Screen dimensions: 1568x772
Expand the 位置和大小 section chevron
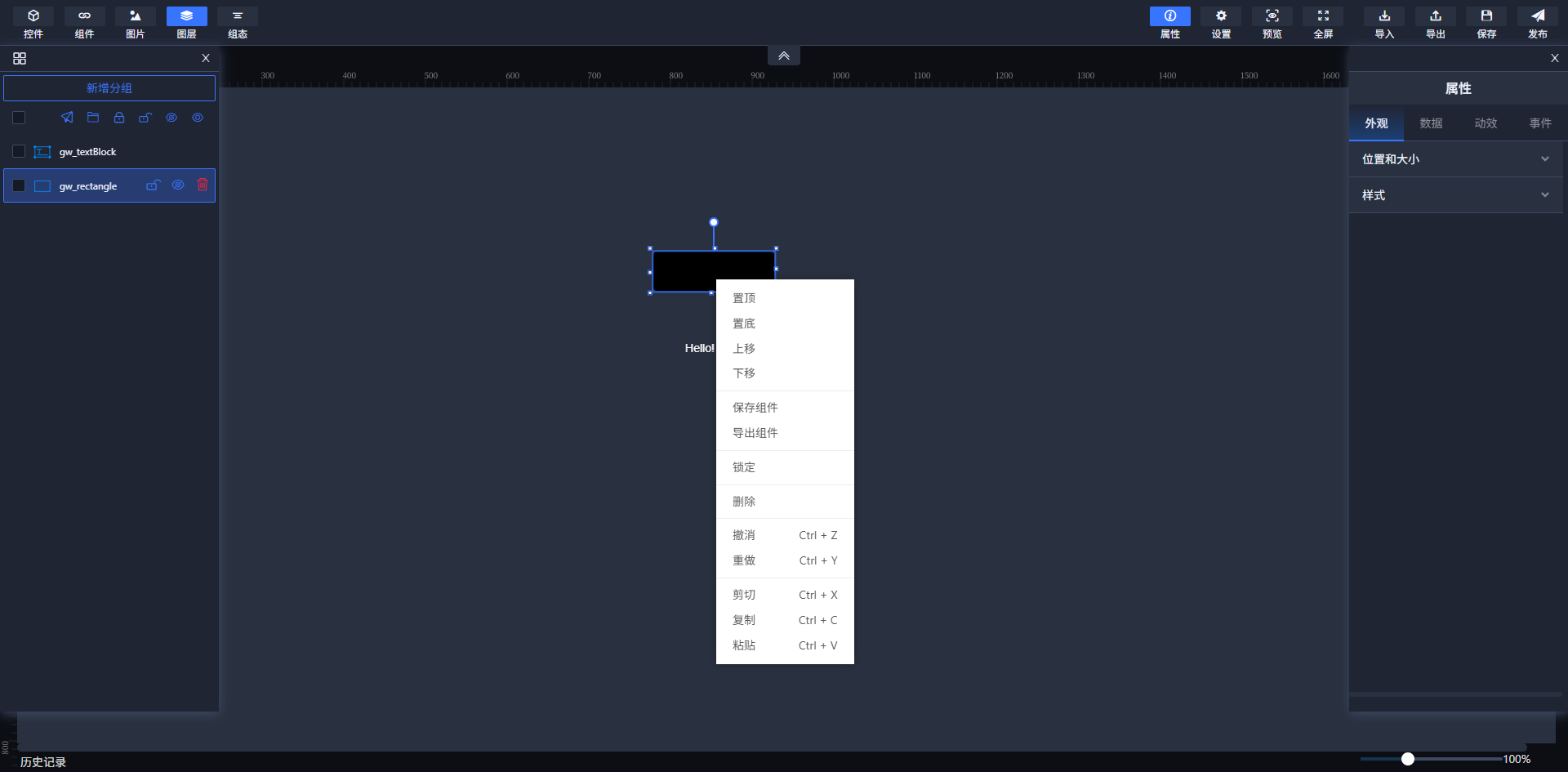[1545, 159]
